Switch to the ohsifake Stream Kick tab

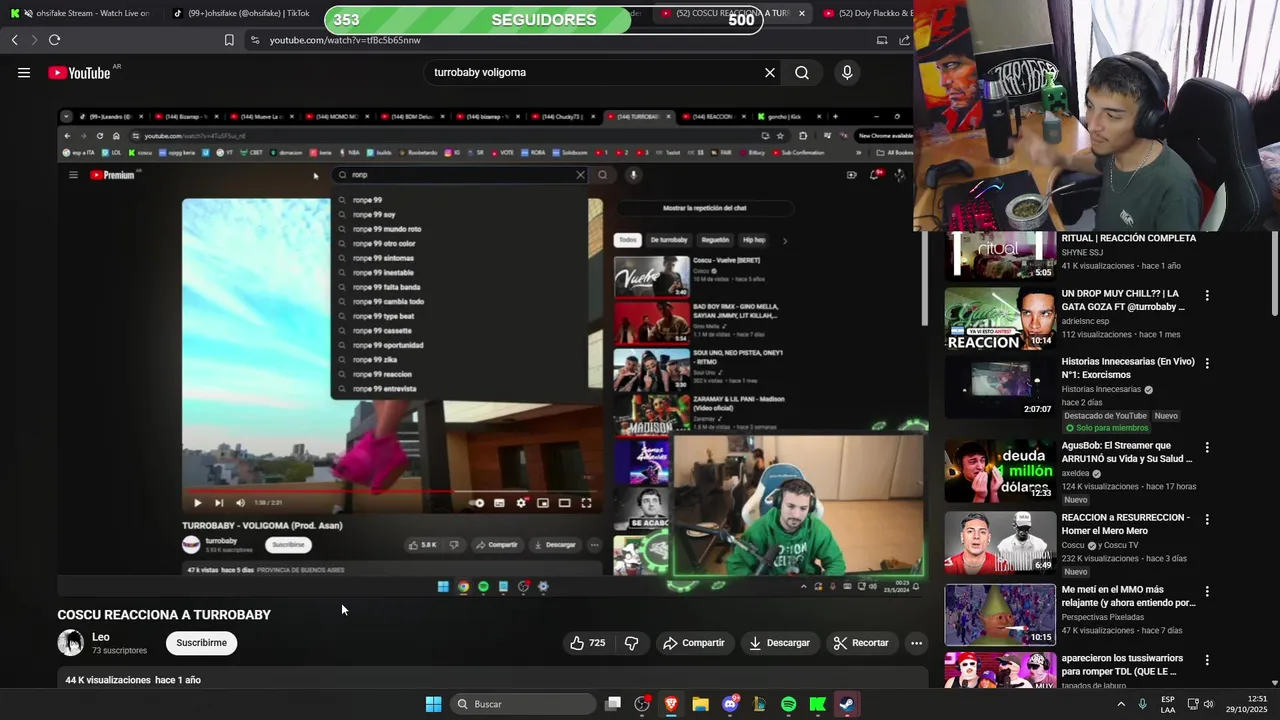pos(80,13)
